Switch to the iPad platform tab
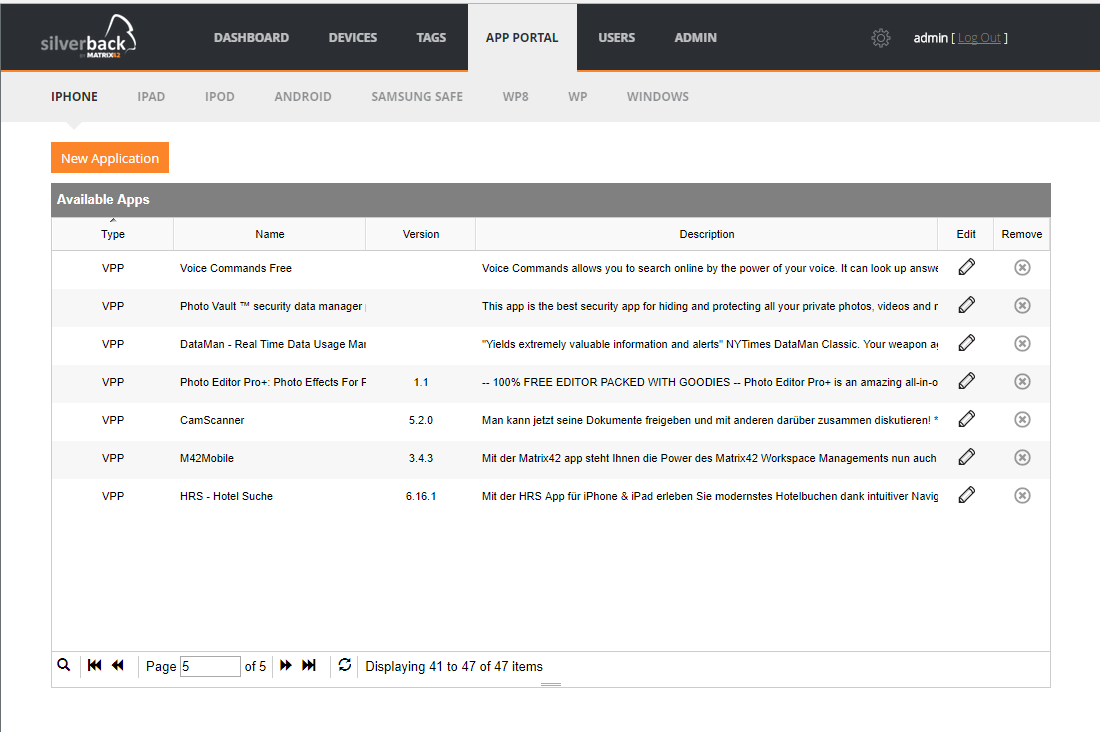The width and height of the screenshot is (1100, 732). pyautogui.click(x=151, y=97)
